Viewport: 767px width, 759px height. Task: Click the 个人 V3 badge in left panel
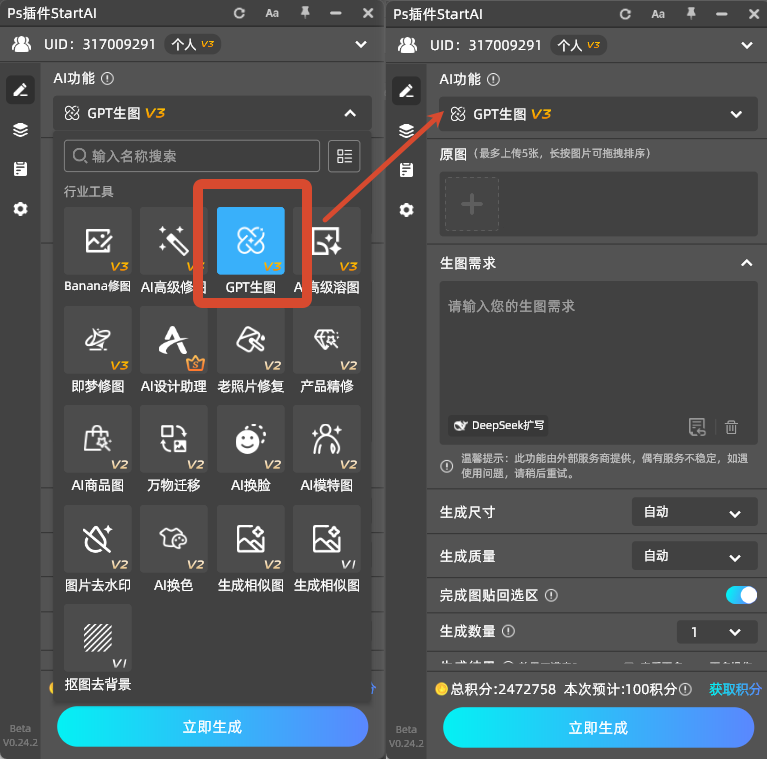[193, 45]
